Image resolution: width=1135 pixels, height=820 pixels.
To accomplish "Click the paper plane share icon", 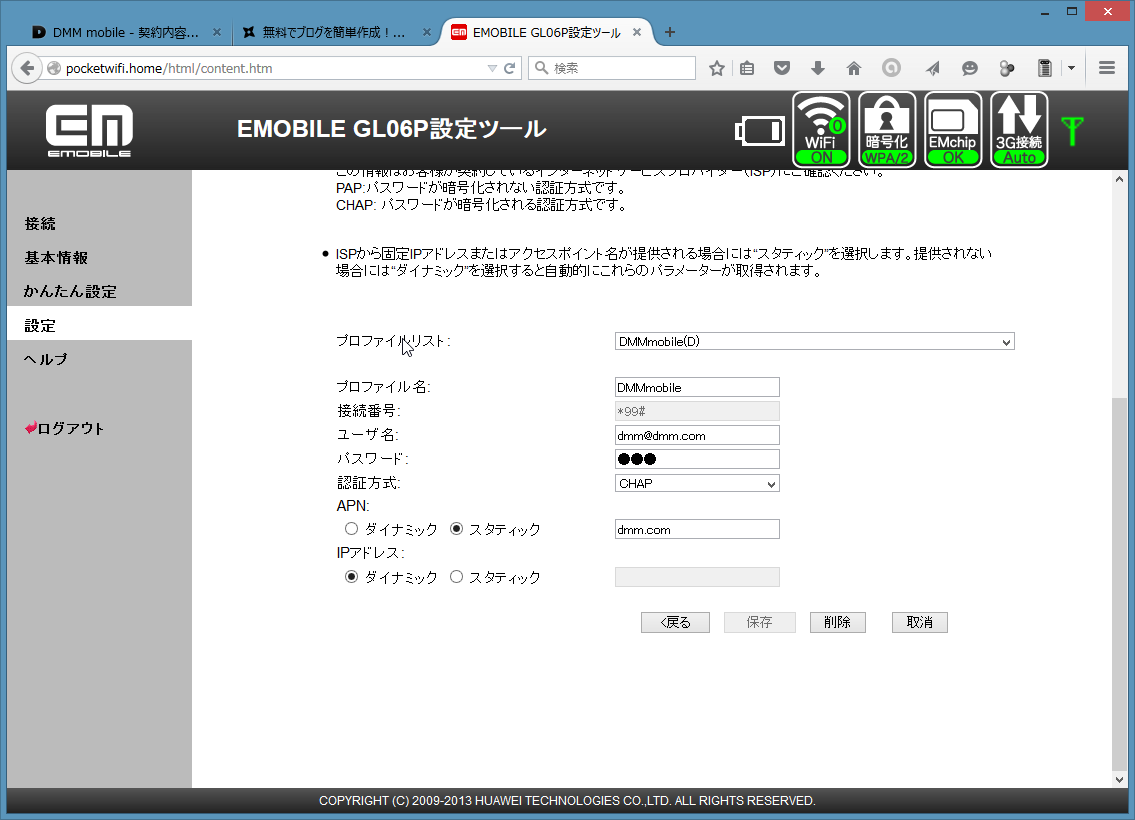I will pyautogui.click(x=932, y=68).
